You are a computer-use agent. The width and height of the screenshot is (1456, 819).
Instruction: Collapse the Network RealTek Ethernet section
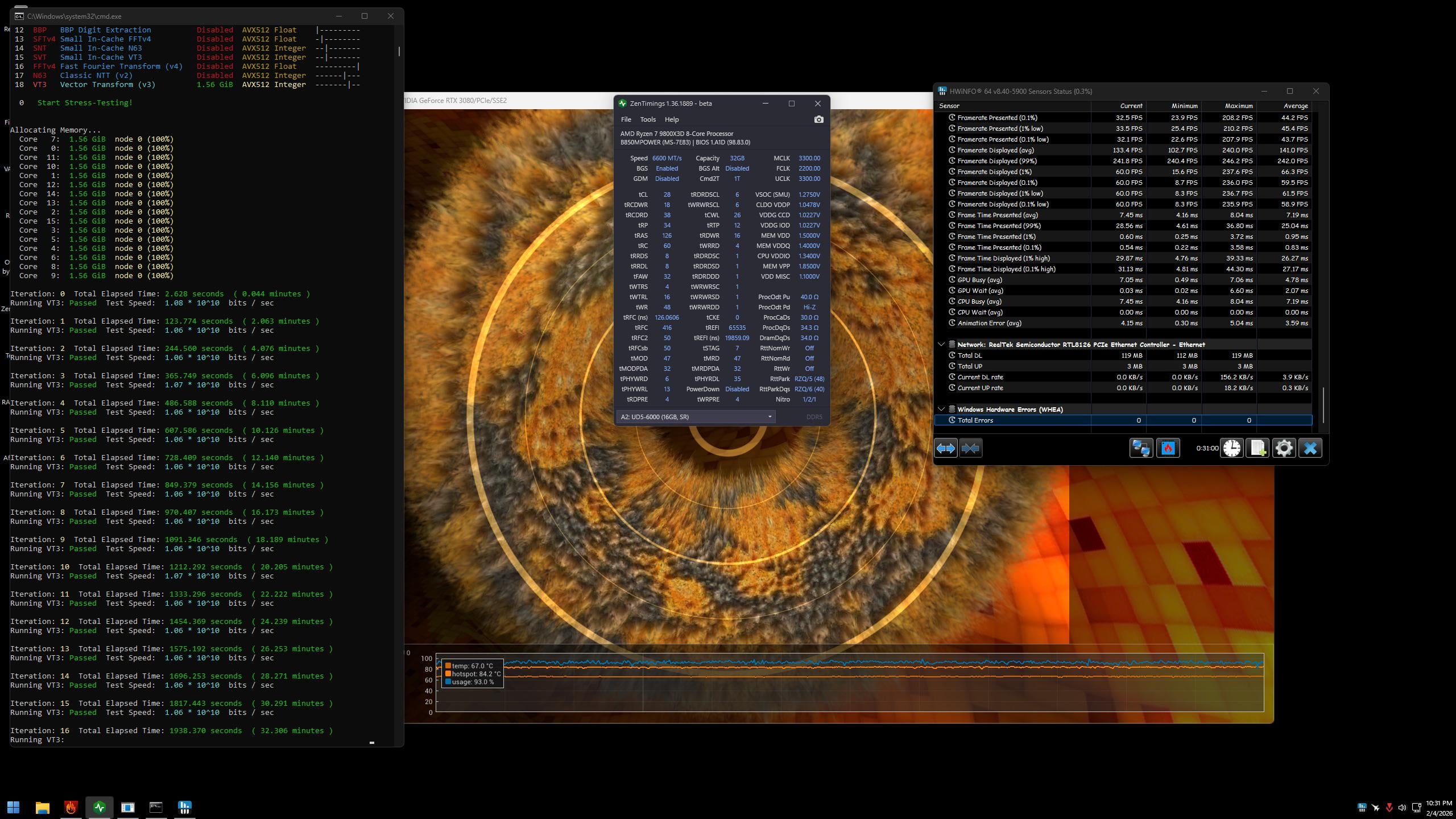click(941, 345)
